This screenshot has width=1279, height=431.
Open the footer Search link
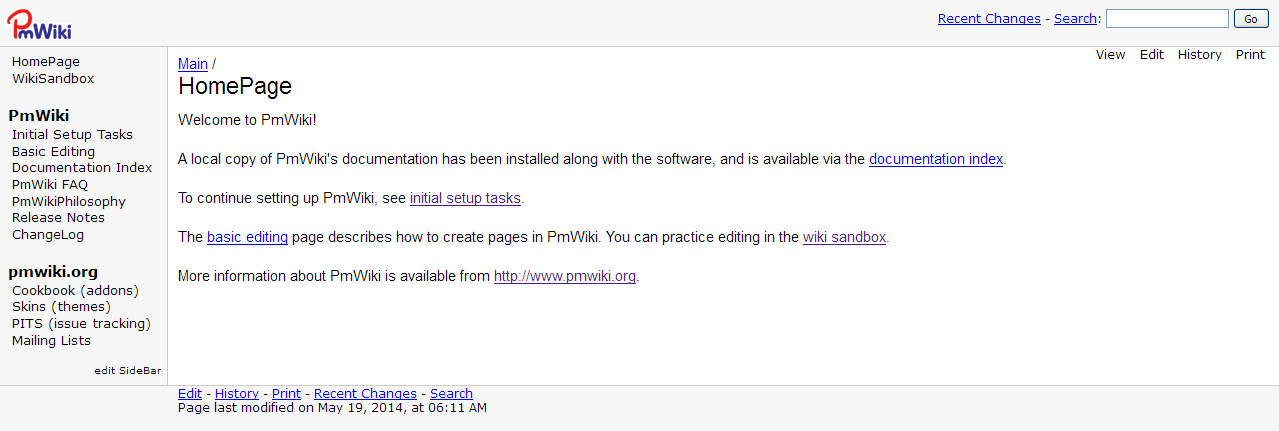[x=451, y=394]
